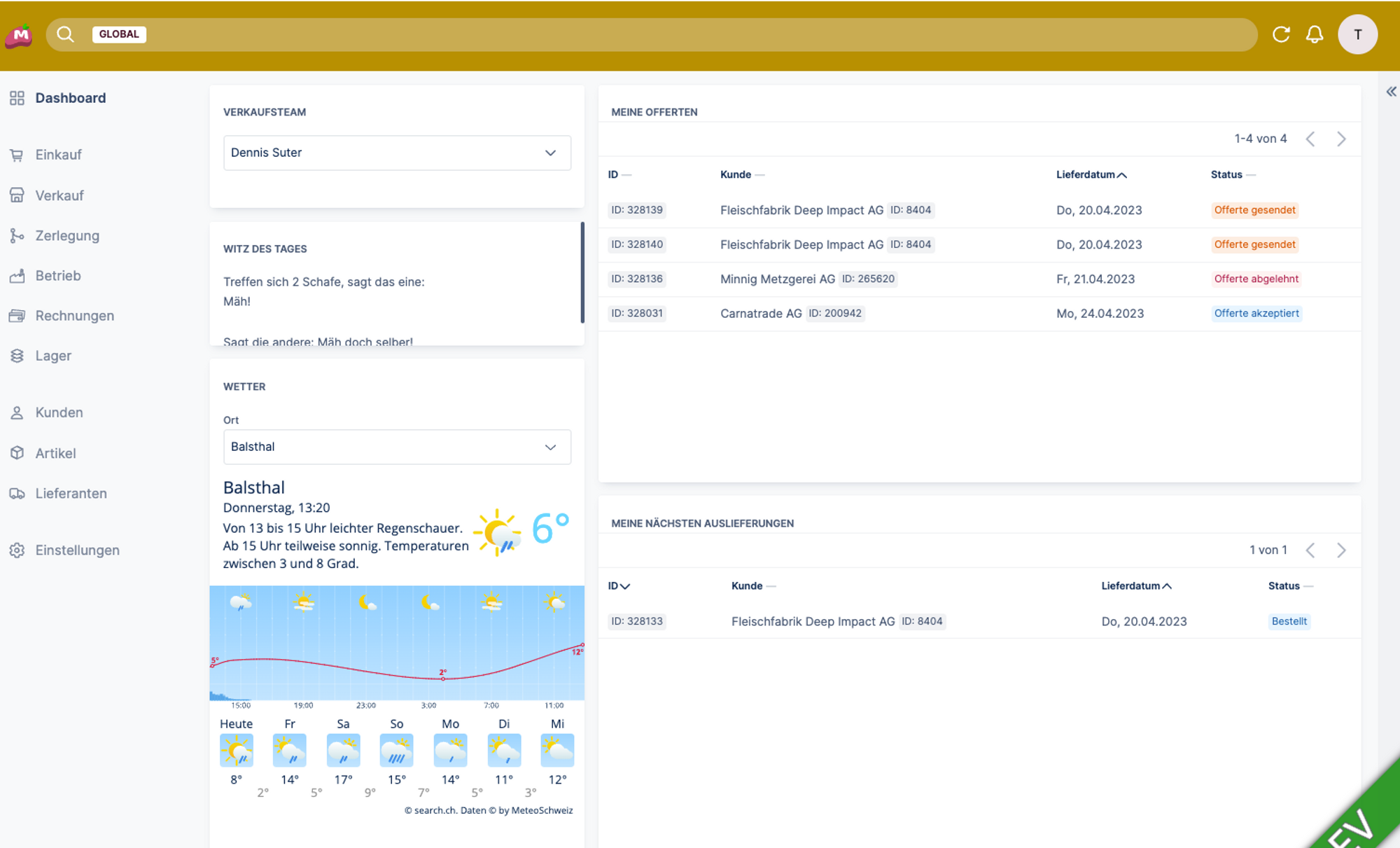Go to previous Auslieferungen page arrow

(1310, 550)
